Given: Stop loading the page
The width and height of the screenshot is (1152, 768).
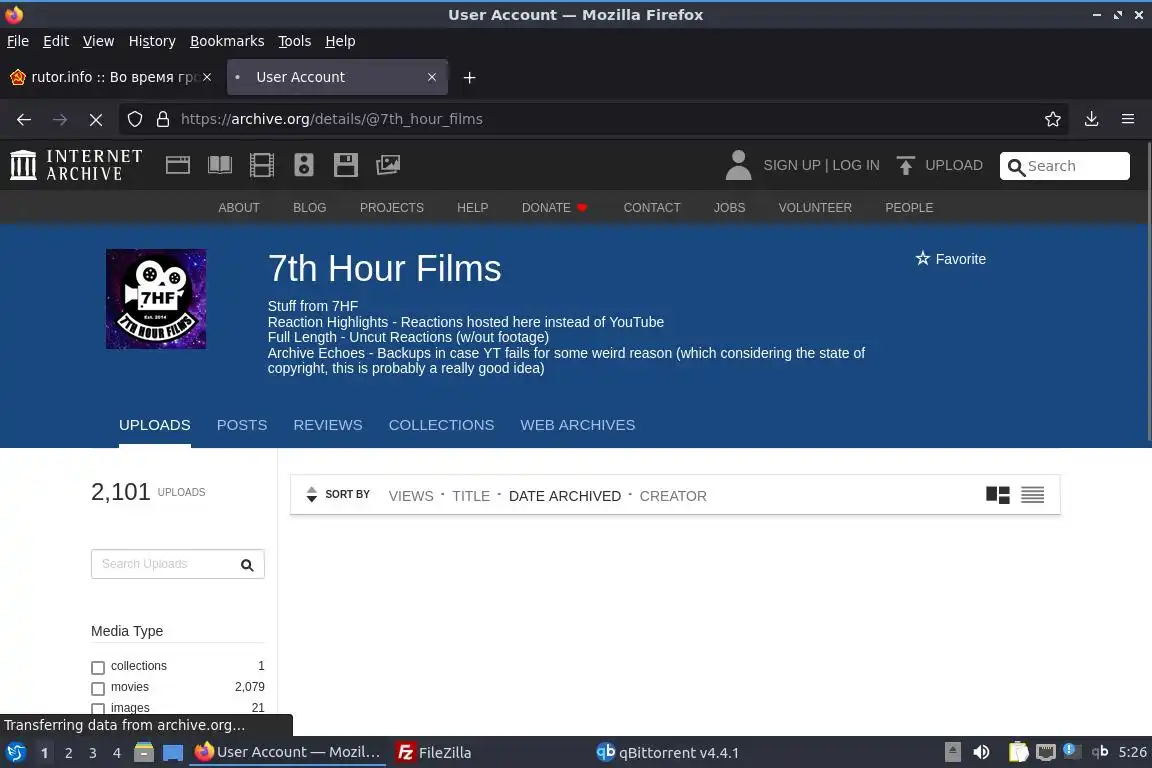Looking at the screenshot, I should click(x=96, y=119).
